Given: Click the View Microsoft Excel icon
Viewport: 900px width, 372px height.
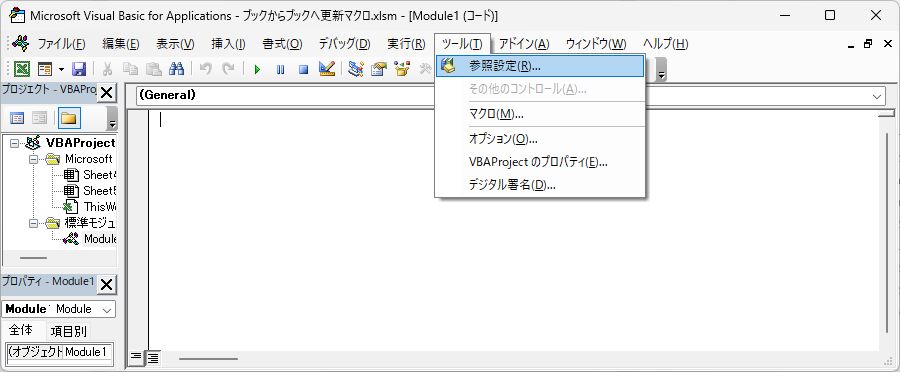Looking at the screenshot, I should click(22, 69).
